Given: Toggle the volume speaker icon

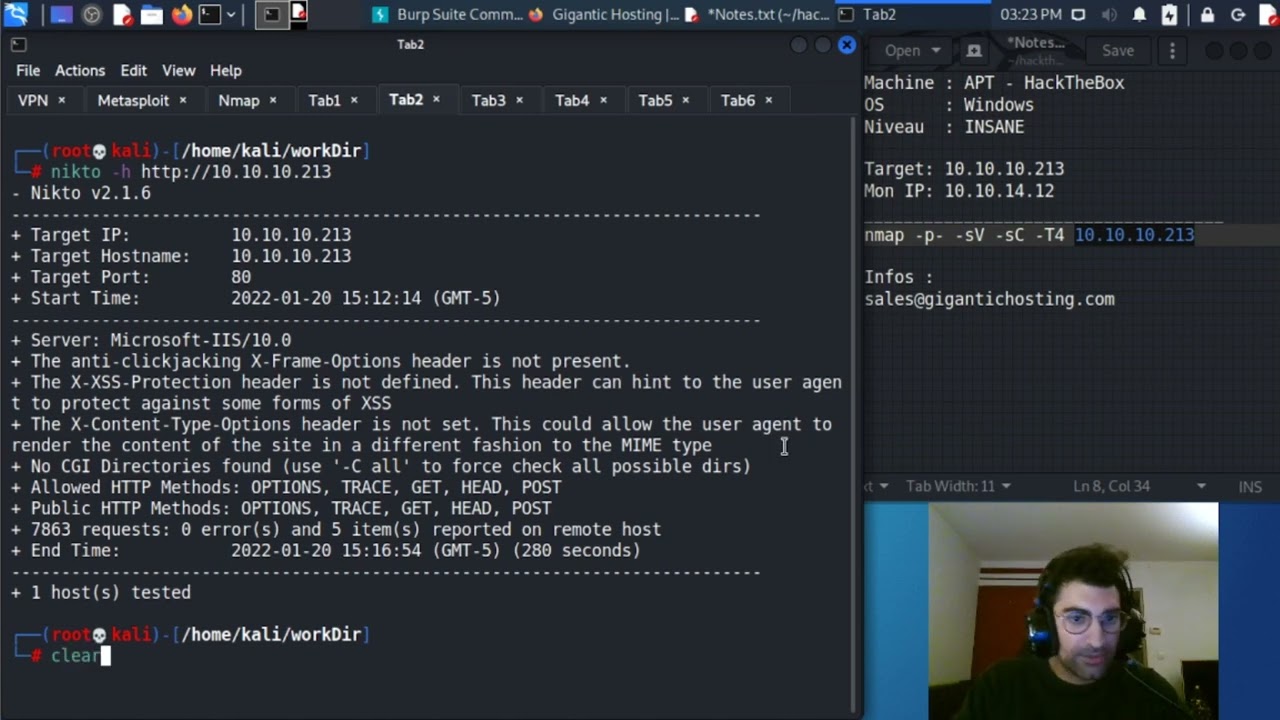Looking at the screenshot, I should 1109,15.
